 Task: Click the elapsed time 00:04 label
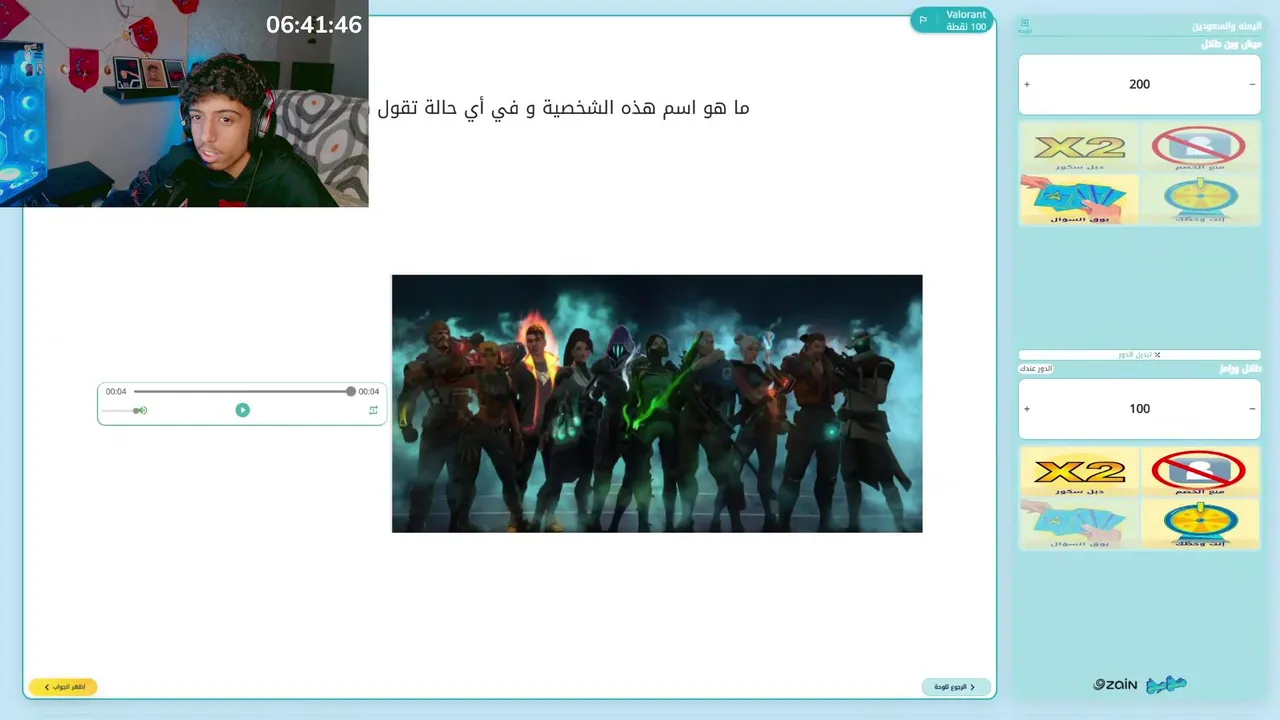tap(116, 392)
